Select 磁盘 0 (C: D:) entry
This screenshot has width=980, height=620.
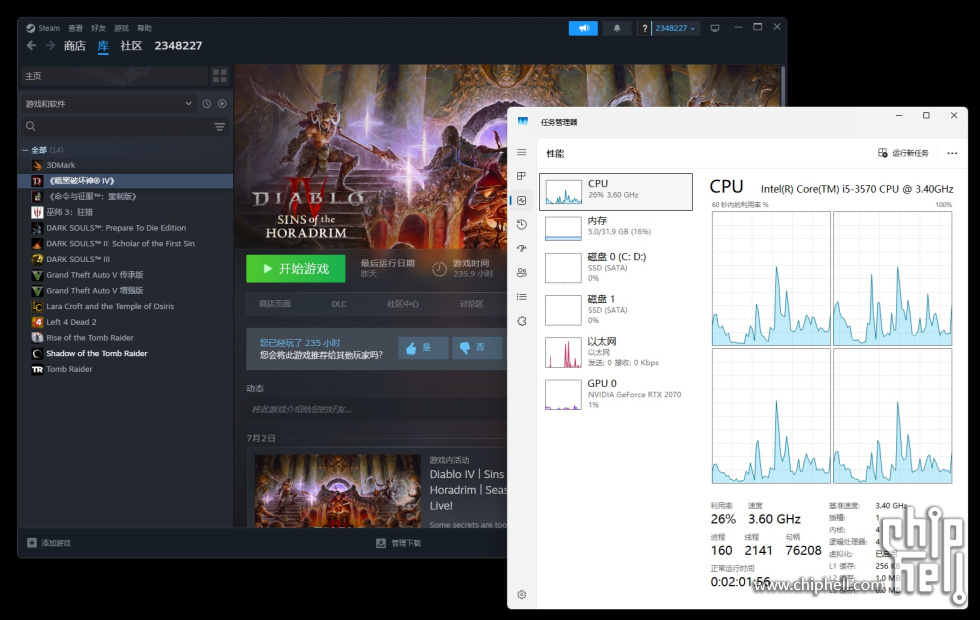point(616,268)
